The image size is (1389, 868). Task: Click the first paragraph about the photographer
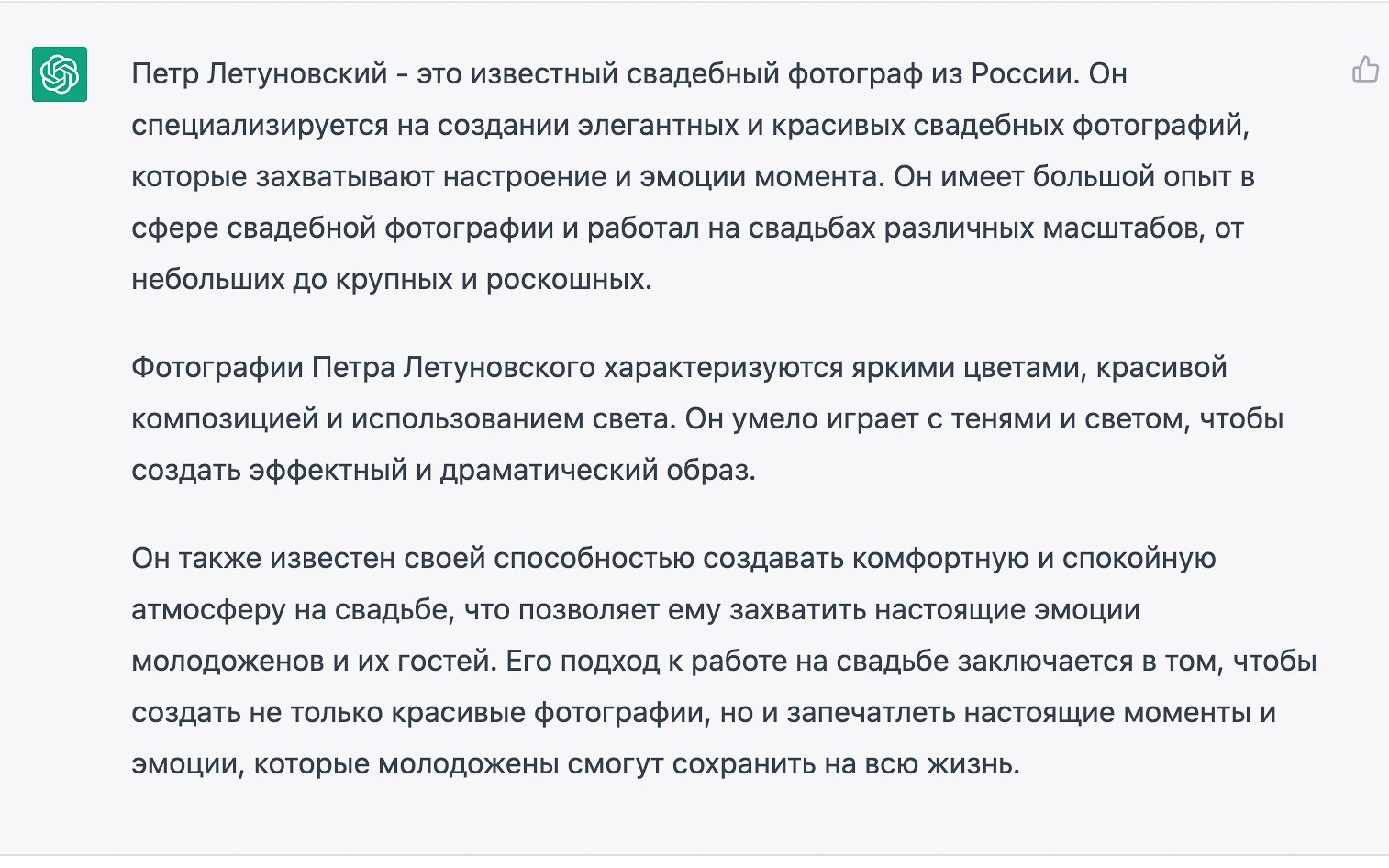click(642, 174)
